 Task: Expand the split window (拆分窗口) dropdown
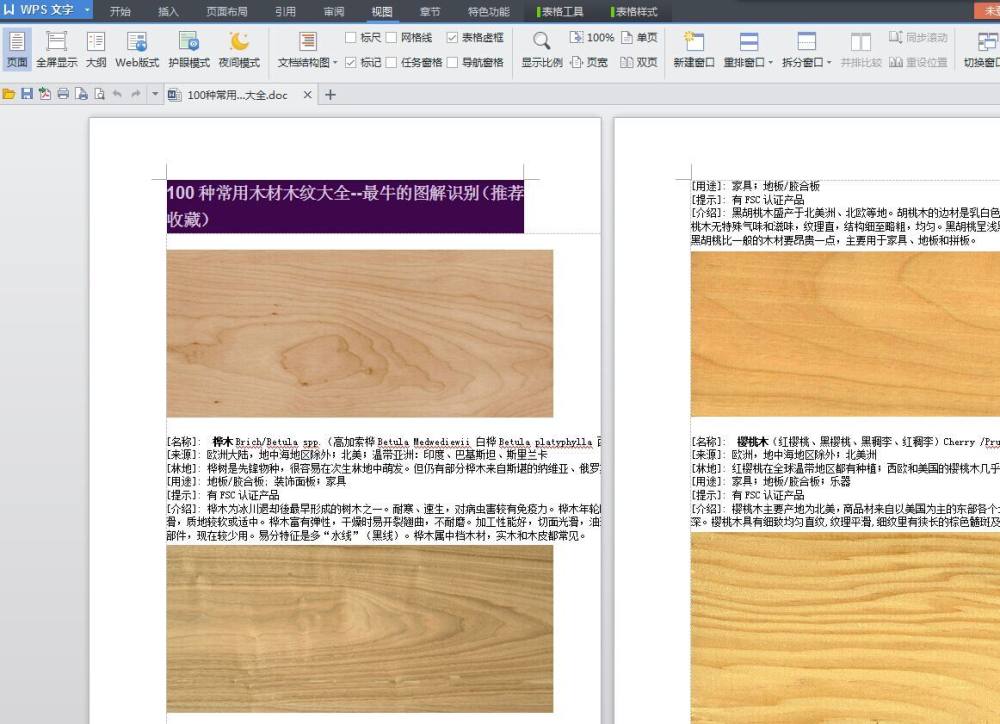(807, 62)
